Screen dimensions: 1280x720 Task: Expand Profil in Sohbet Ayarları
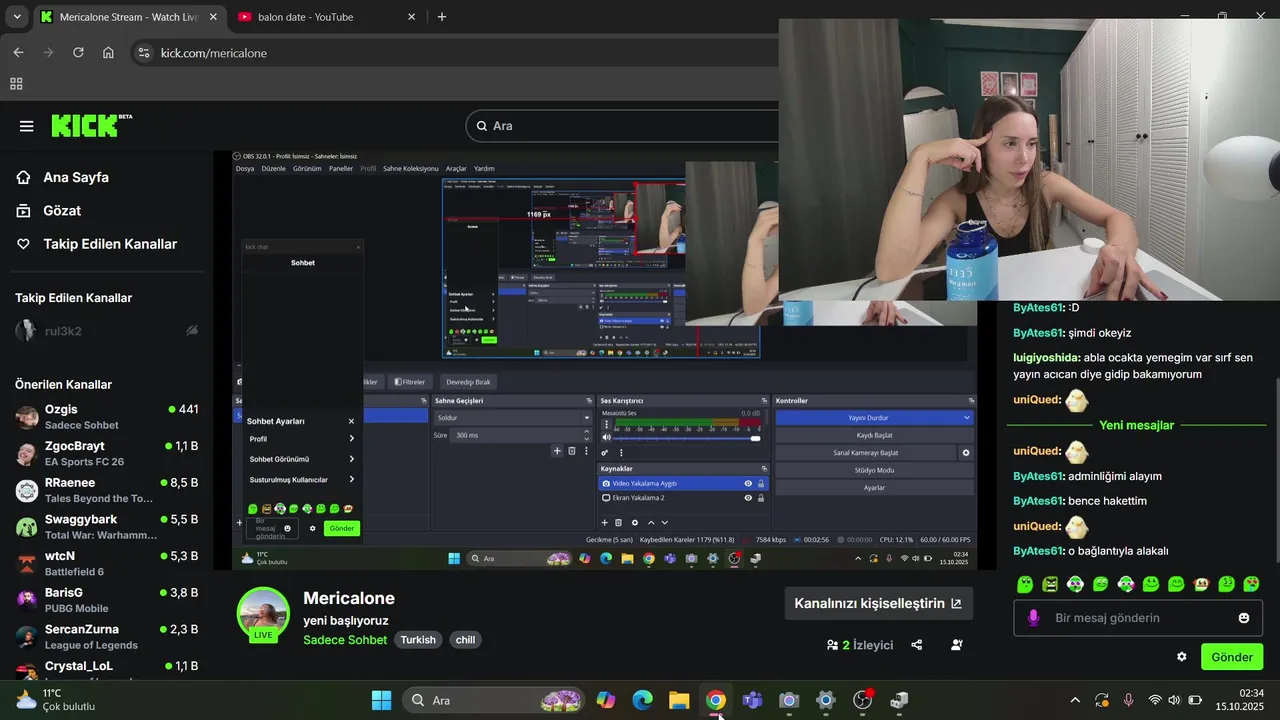pos(302,439)
